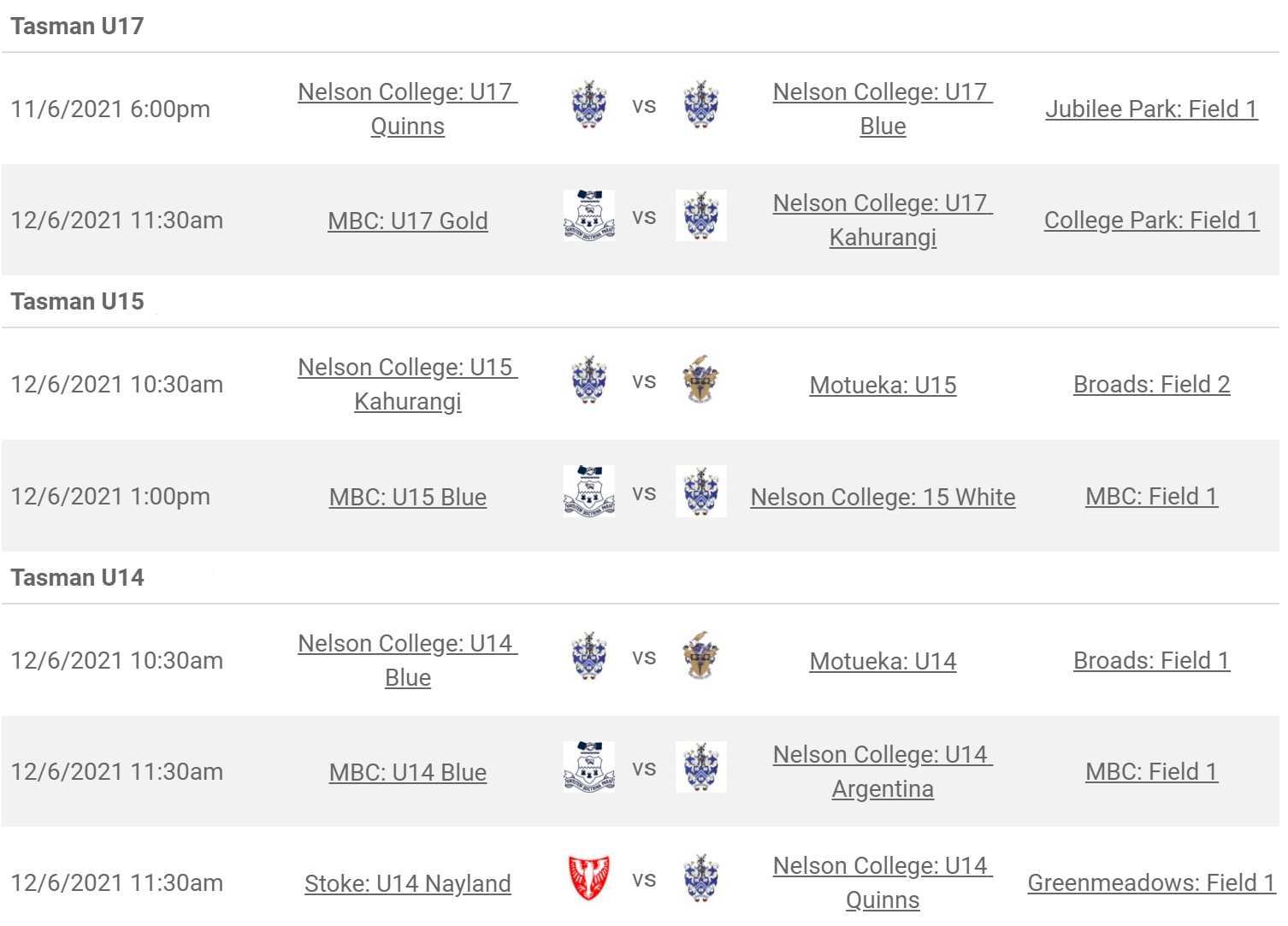Open Nelson College: U14 Argentina link
This screenshot has width=1288, height=926.
[x=883, y=771]
